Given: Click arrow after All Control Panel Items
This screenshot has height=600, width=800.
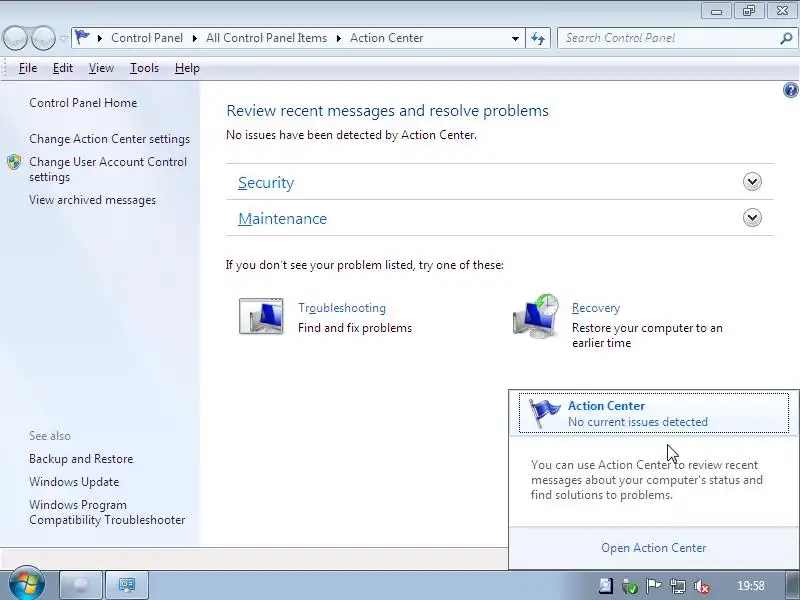Looking at the screenshot, I should (x=338, y=38).
